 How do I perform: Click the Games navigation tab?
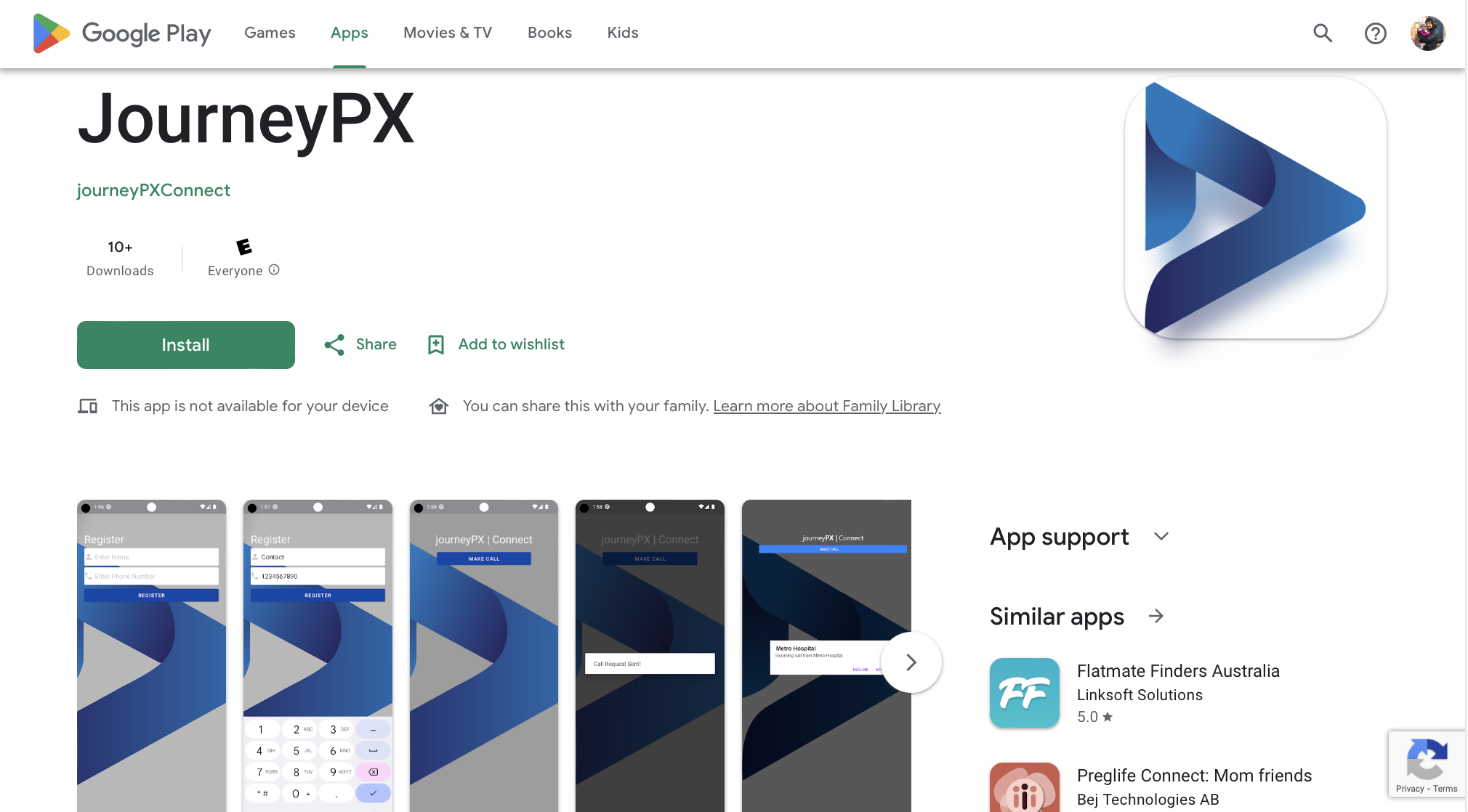click(x=270, y=32)
